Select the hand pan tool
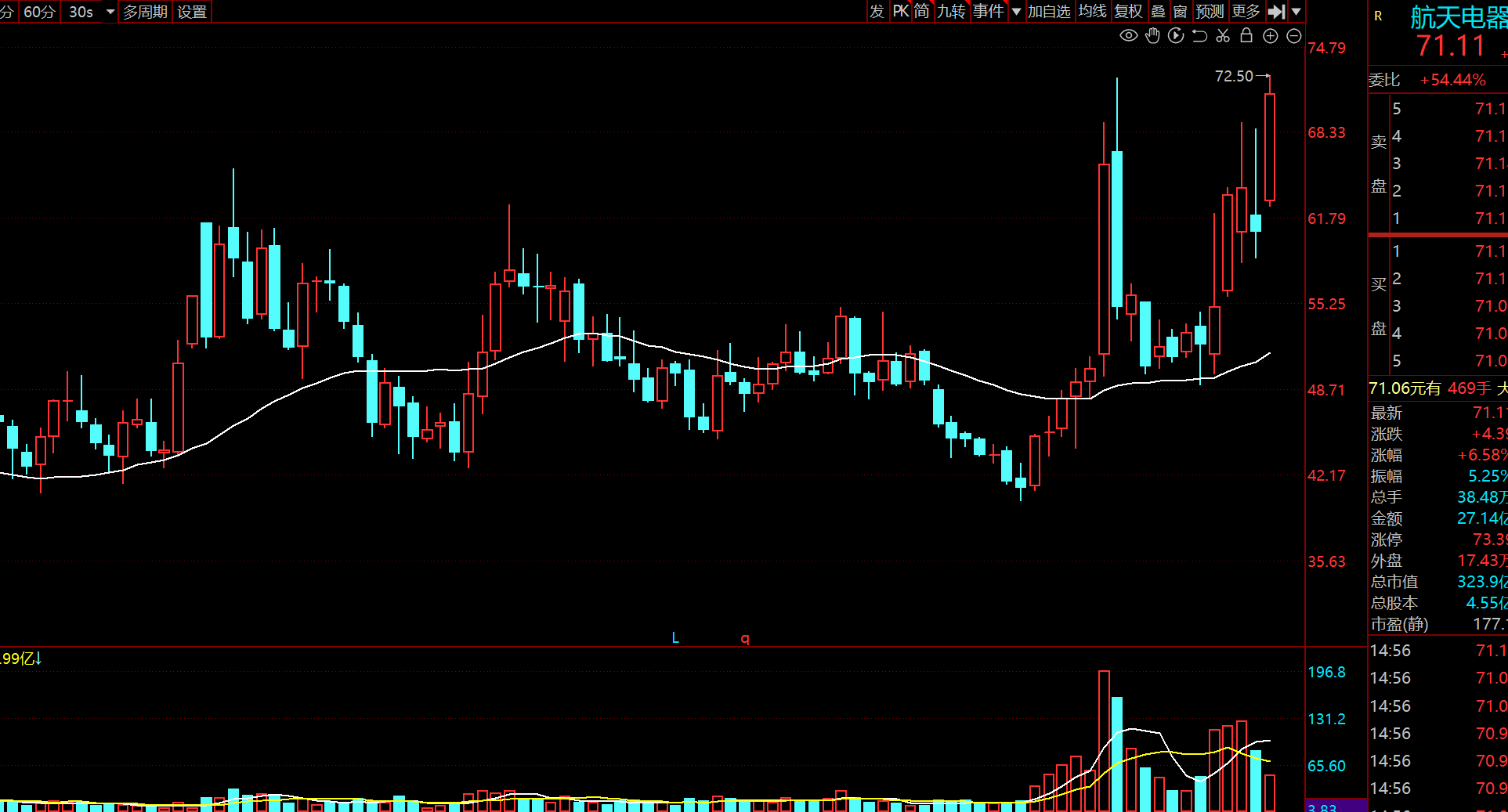The height and width of the screenshot is (812, 1508). pyautogui.click(x=1152, y=35)
